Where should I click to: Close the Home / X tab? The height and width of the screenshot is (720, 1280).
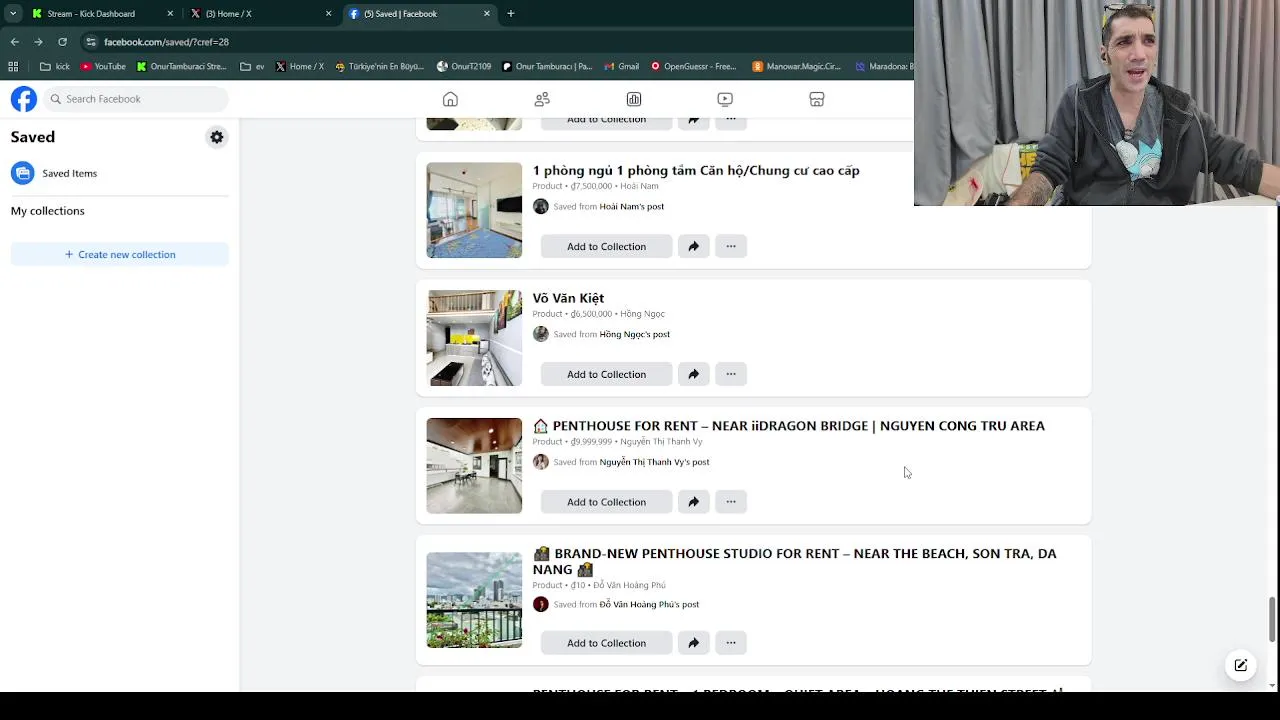(328, 14)
